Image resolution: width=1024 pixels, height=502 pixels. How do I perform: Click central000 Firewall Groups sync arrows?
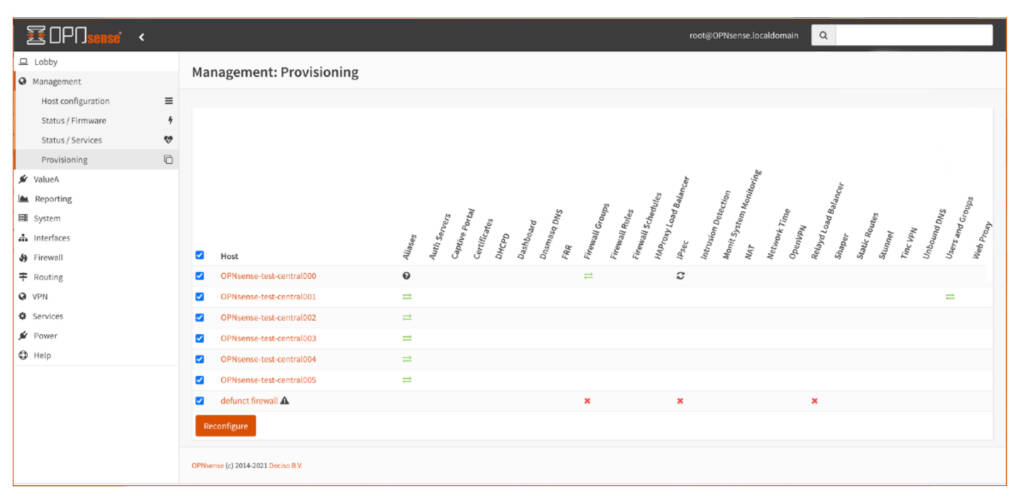click(x=588, y=276)
